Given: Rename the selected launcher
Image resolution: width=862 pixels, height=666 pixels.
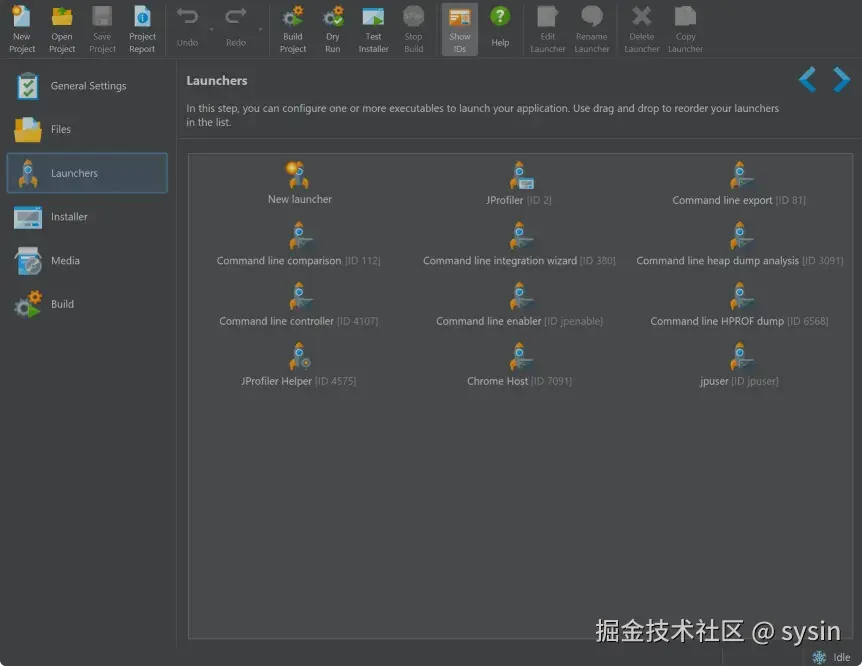Looking at the screenshot, I should point(591,28).
